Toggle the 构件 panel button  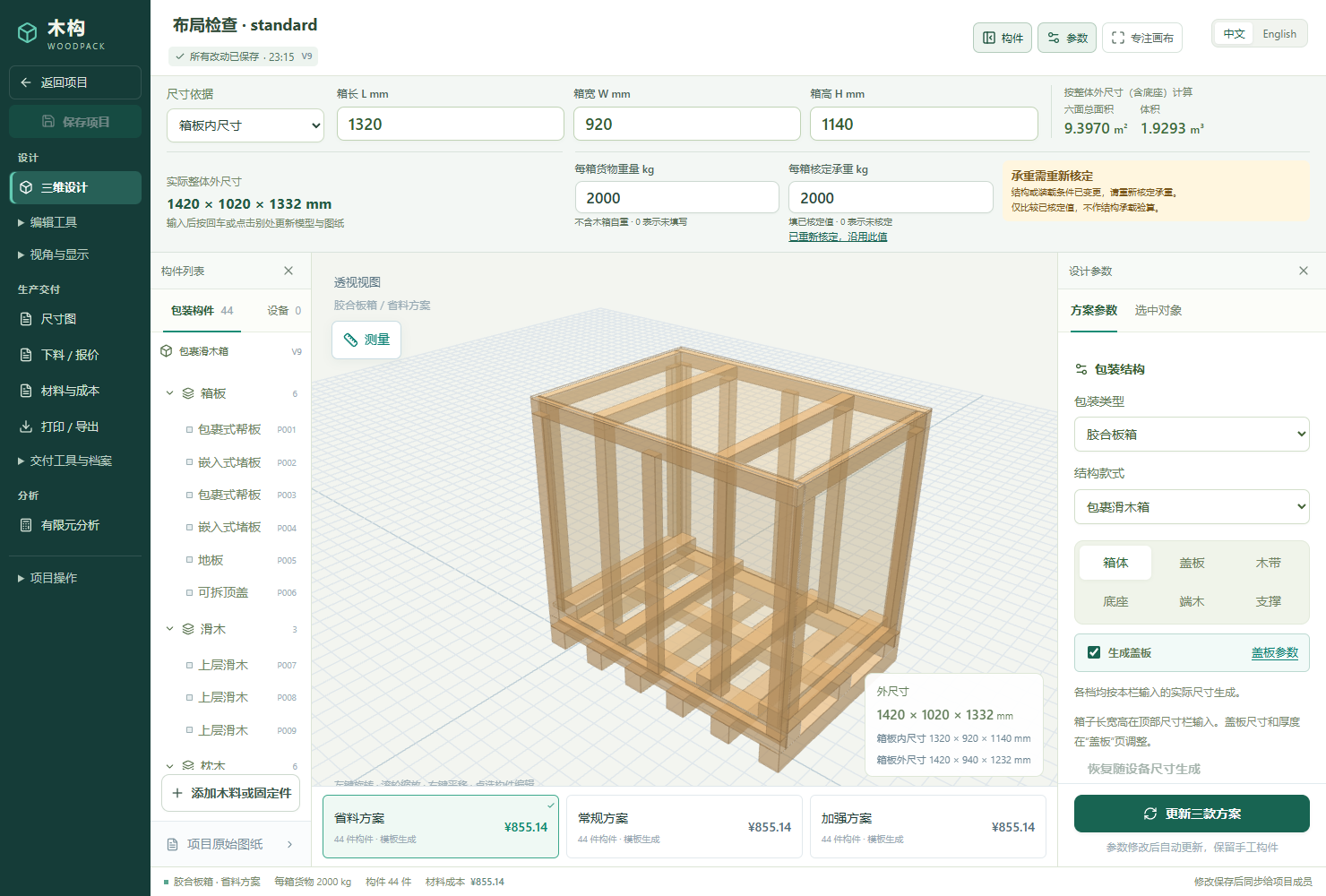pos(1003,38)
